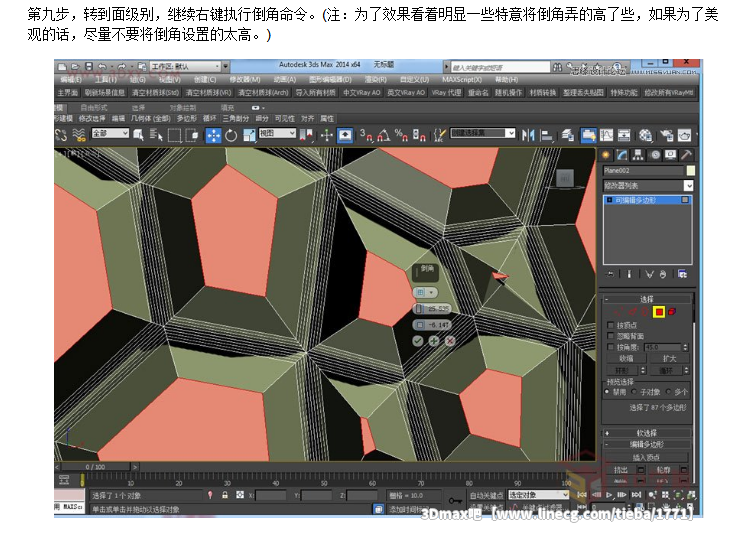
Task: Click the 0 / 100 time slider
Action: 95,467
